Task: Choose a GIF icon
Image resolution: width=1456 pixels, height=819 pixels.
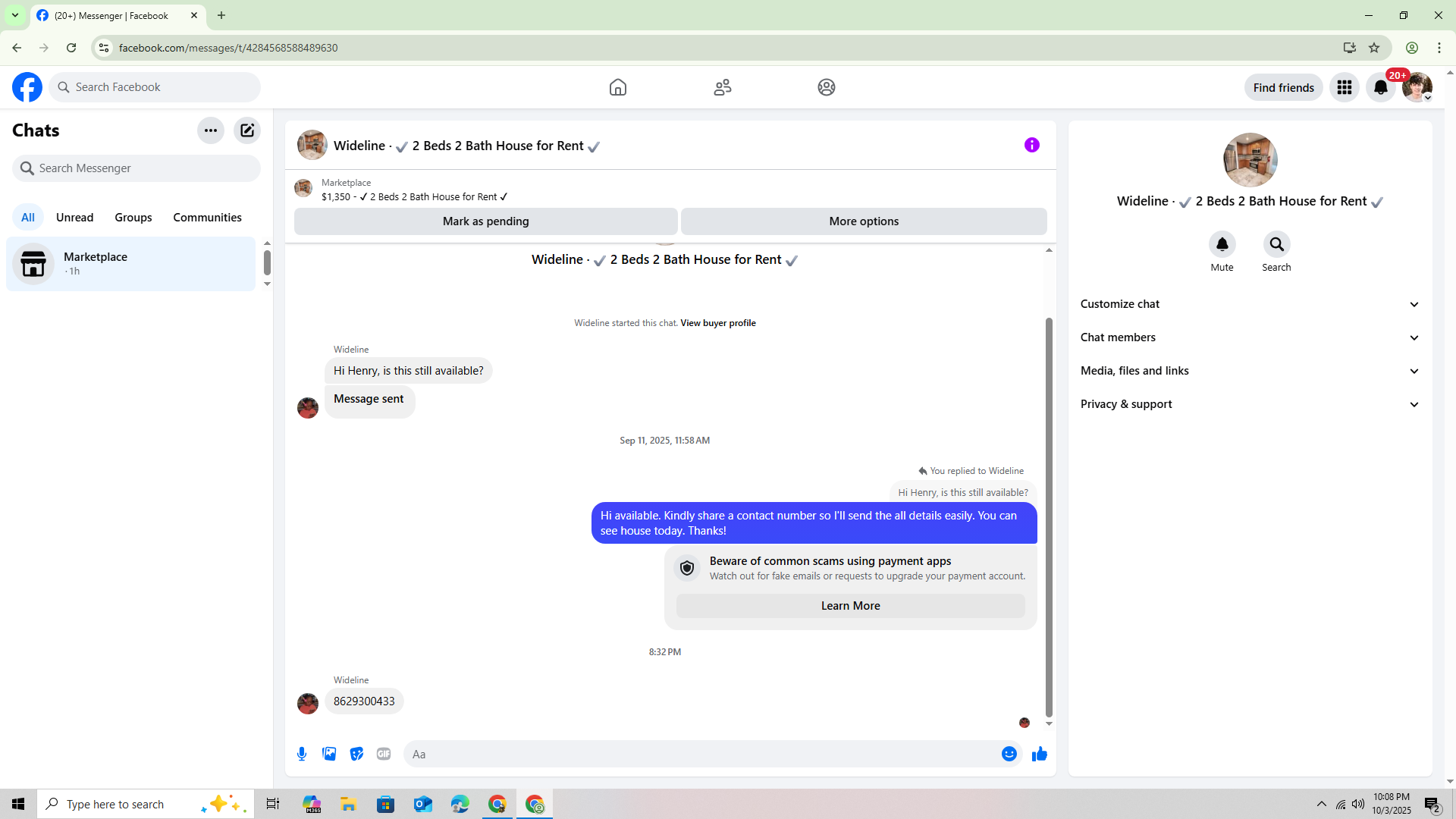Action: (384, 754)
